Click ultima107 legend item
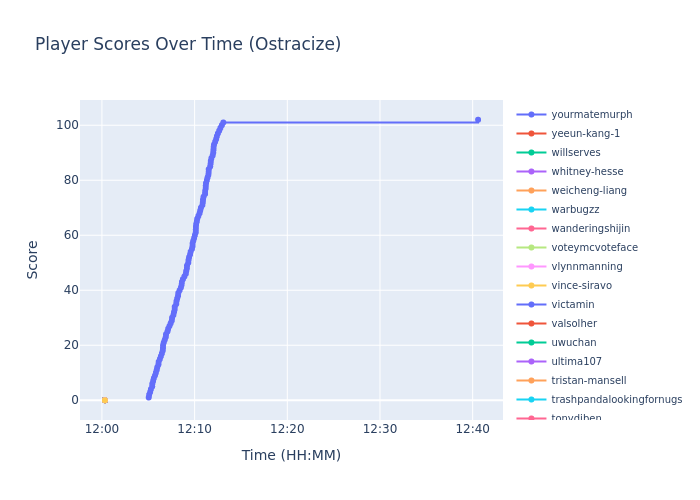The image size is (700, 500). click(576, 362)
